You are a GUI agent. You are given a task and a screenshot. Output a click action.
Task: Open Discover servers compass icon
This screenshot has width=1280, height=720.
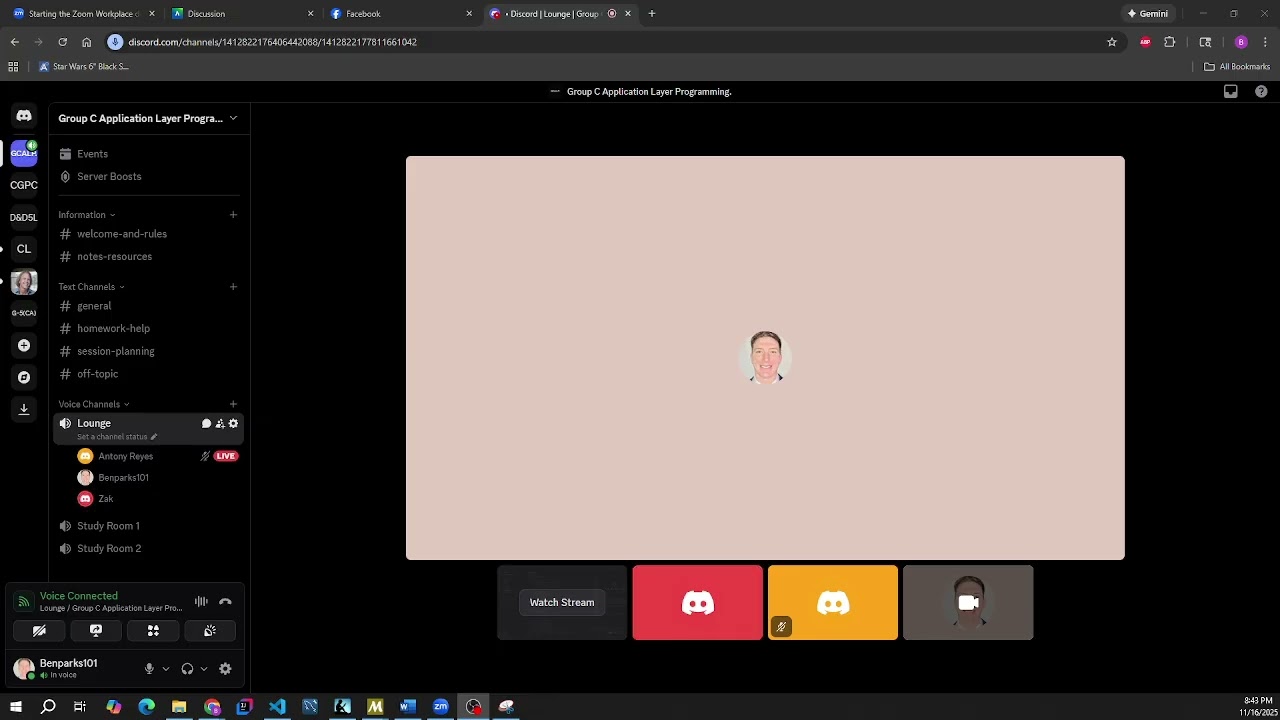coord(24,377)
